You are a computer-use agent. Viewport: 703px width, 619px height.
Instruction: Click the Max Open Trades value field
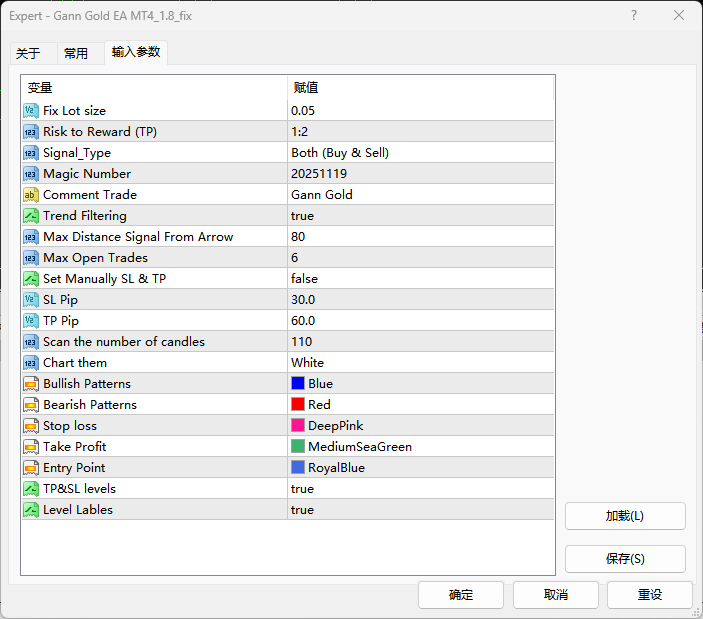coord(420,257)
